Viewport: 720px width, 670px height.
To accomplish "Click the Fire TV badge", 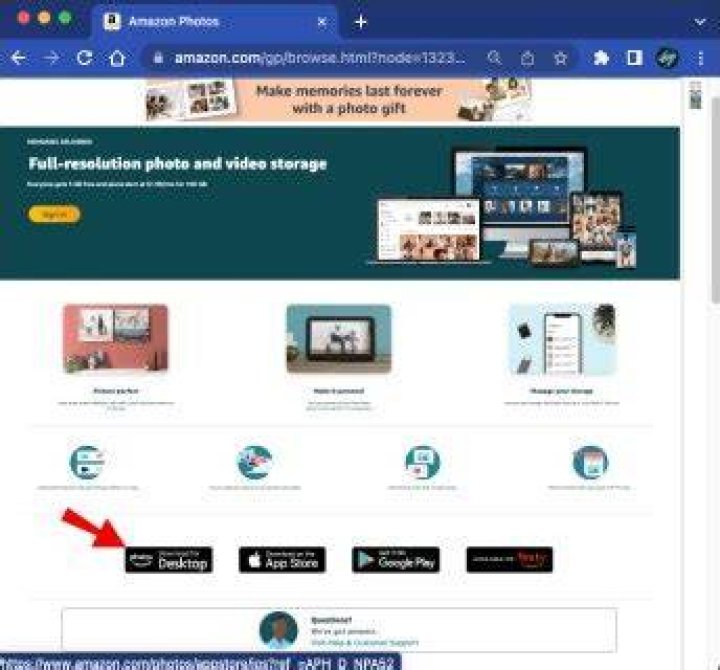I will tap(510, 560).
